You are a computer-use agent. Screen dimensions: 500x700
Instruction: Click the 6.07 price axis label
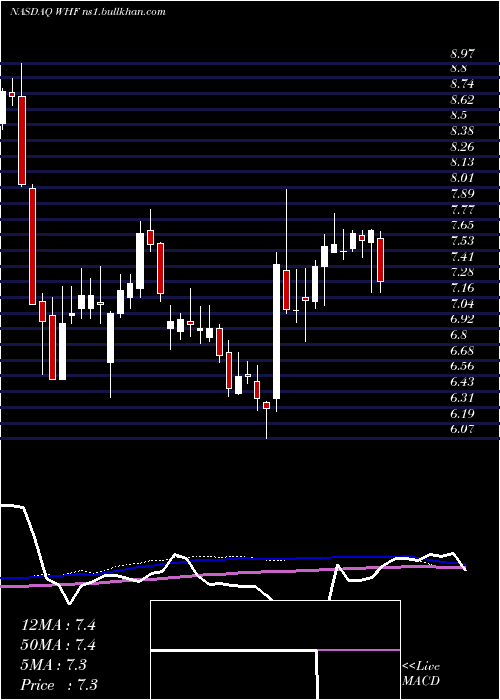(x=462, y=429)
